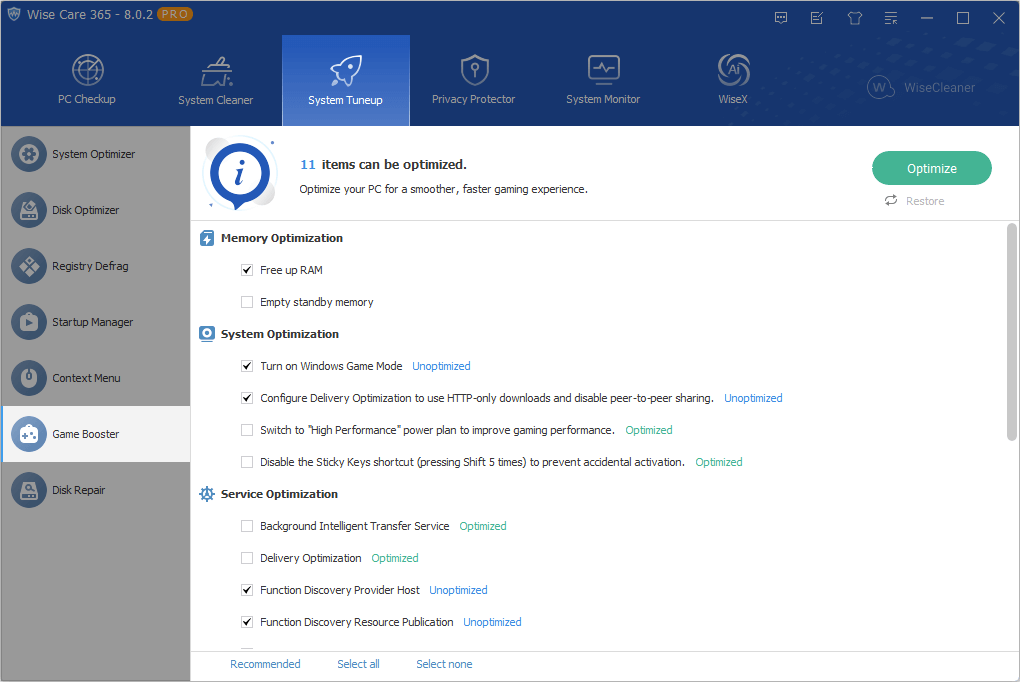The height and width of the screenshot is (682, 1020).
Task: Click the Service Optimization gear icon
Action: 207,494
